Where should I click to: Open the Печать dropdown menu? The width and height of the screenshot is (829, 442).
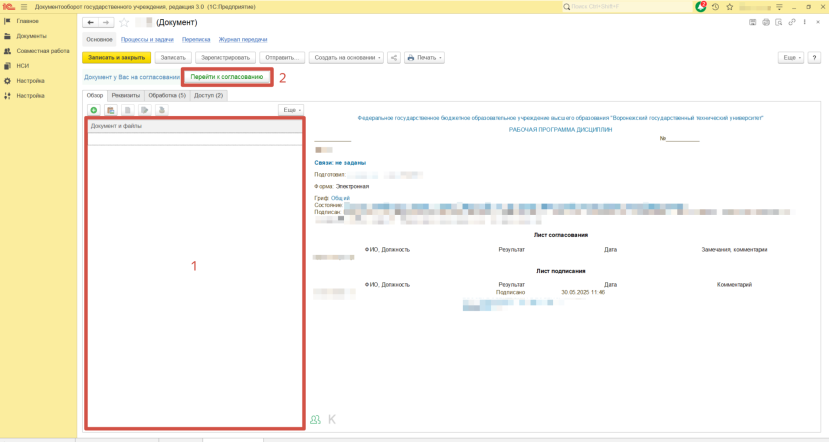[424, 58]
